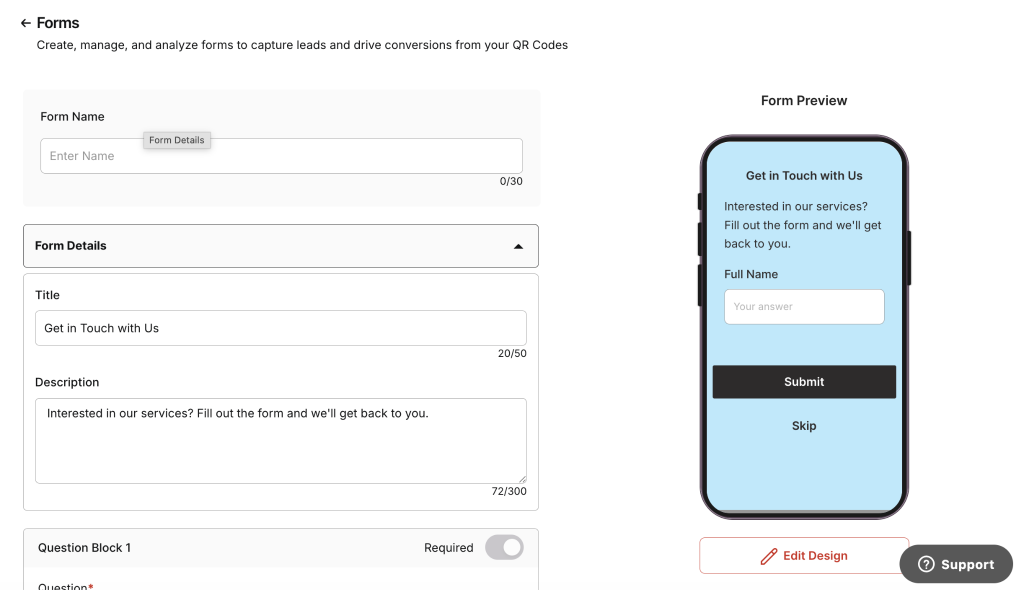The image size is (1024, 590).
Task: Click the back arrow next to Forms
Action: pos(25,23)
